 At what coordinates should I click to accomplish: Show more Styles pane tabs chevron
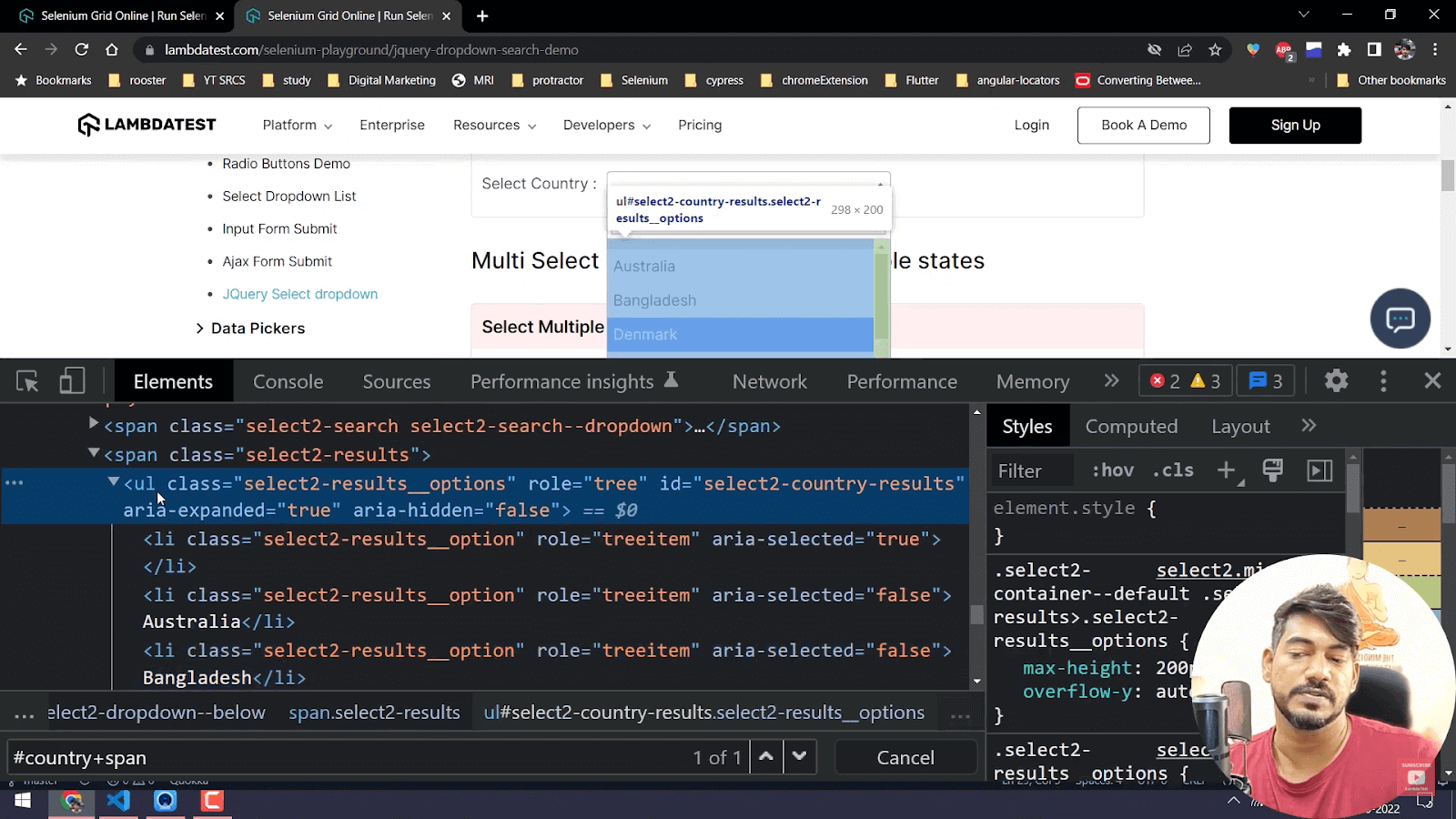1309,426
